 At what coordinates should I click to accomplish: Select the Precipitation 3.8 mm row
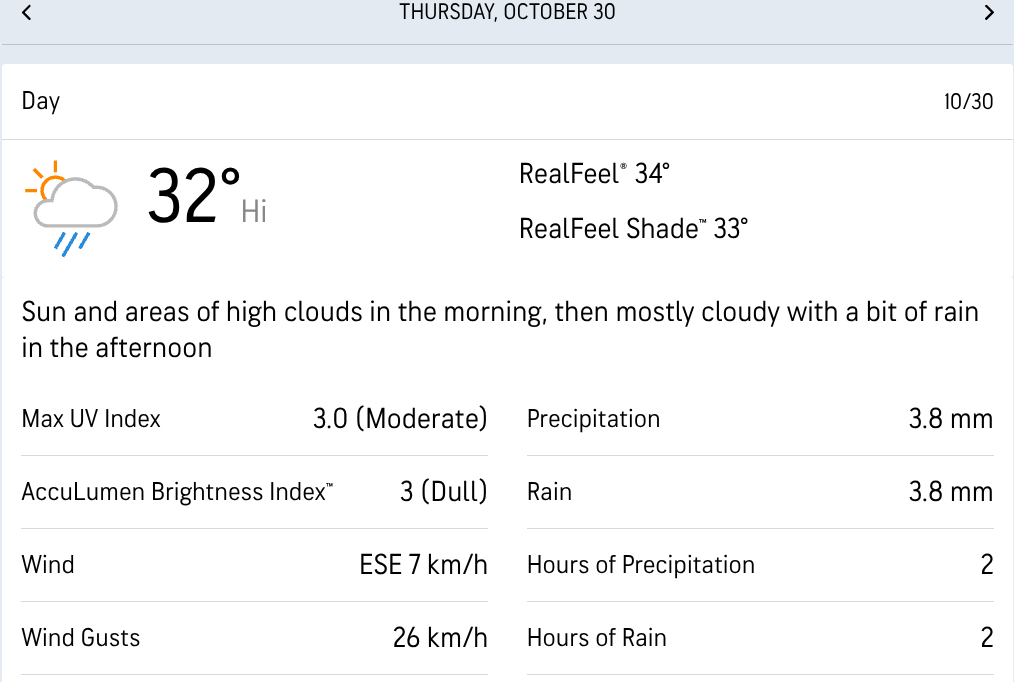760,419
